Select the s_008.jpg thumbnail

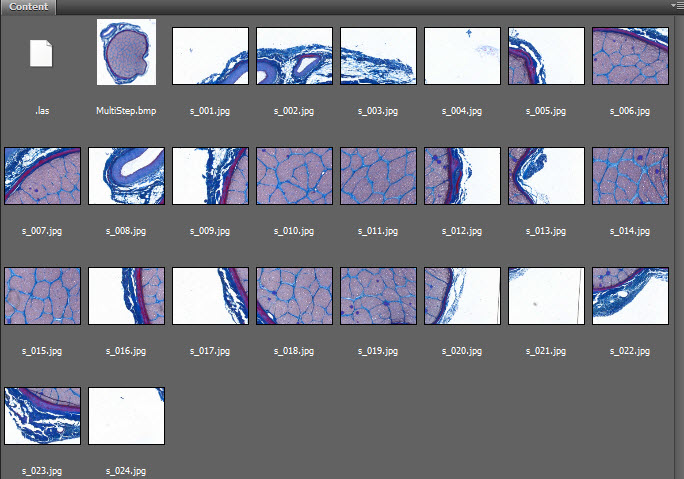(127, 176)
